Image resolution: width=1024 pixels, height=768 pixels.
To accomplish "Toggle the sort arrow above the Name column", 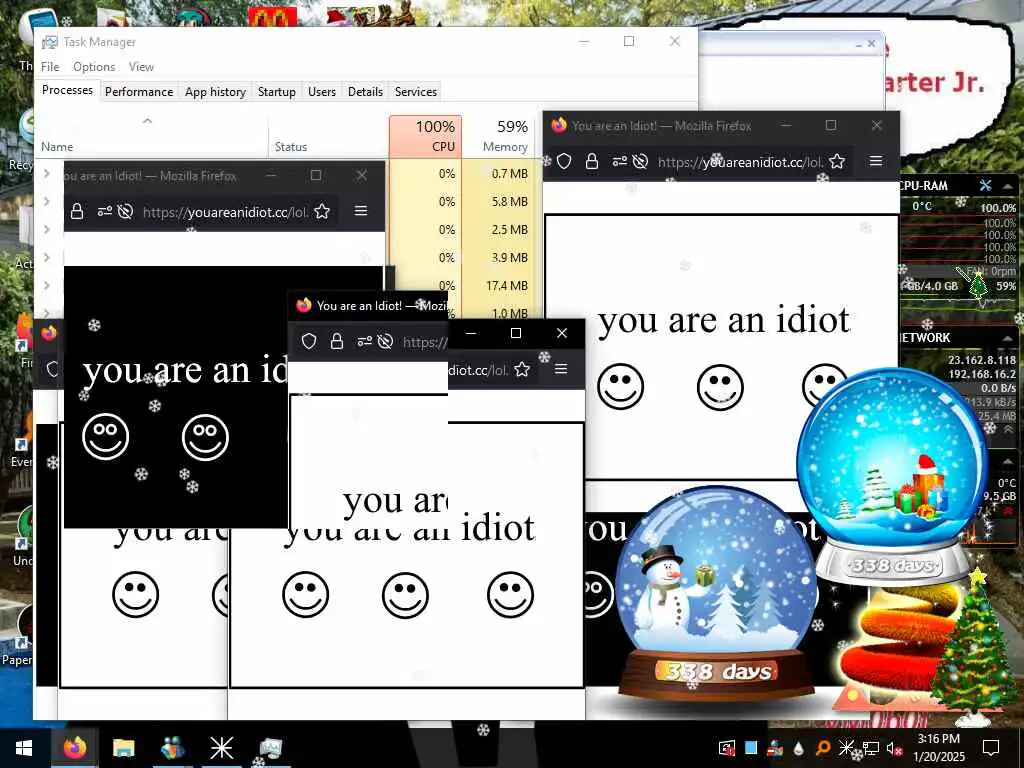I will coord(148,121).
